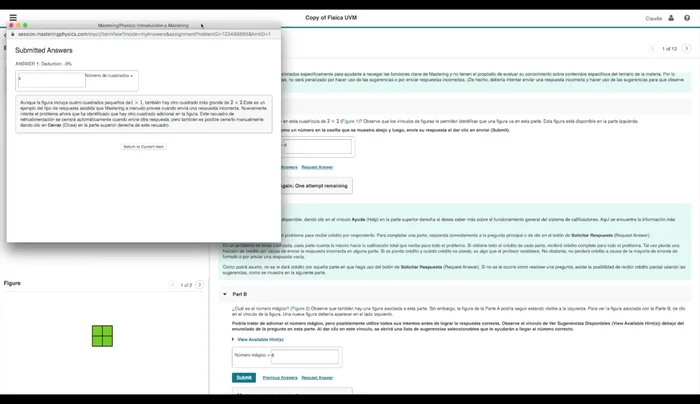Click the One attempt remaining message
Viewport: 700px width, 404px height.
321,186
